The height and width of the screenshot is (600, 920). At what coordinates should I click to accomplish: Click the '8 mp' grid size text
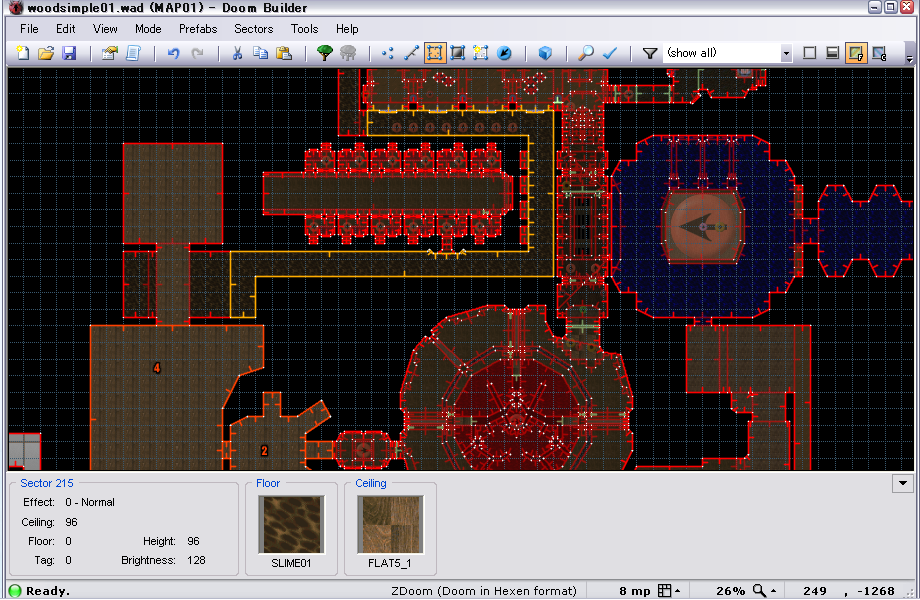635,591
